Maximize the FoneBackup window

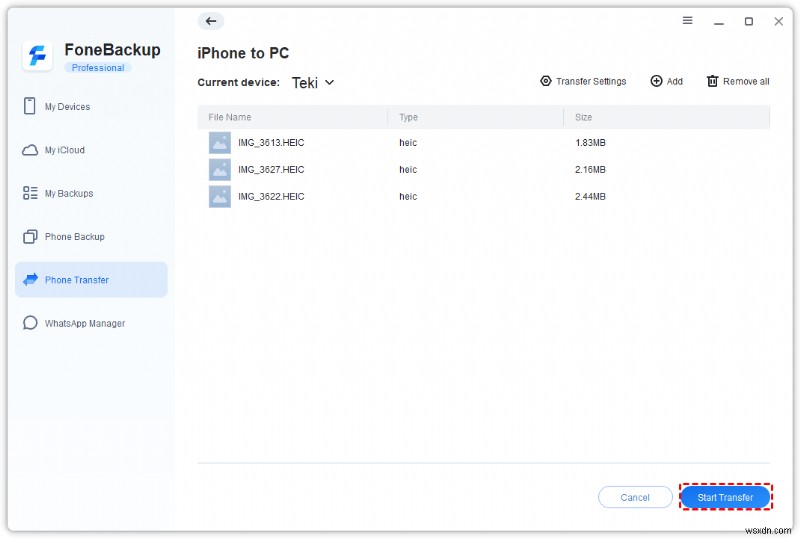coord(748,21)
